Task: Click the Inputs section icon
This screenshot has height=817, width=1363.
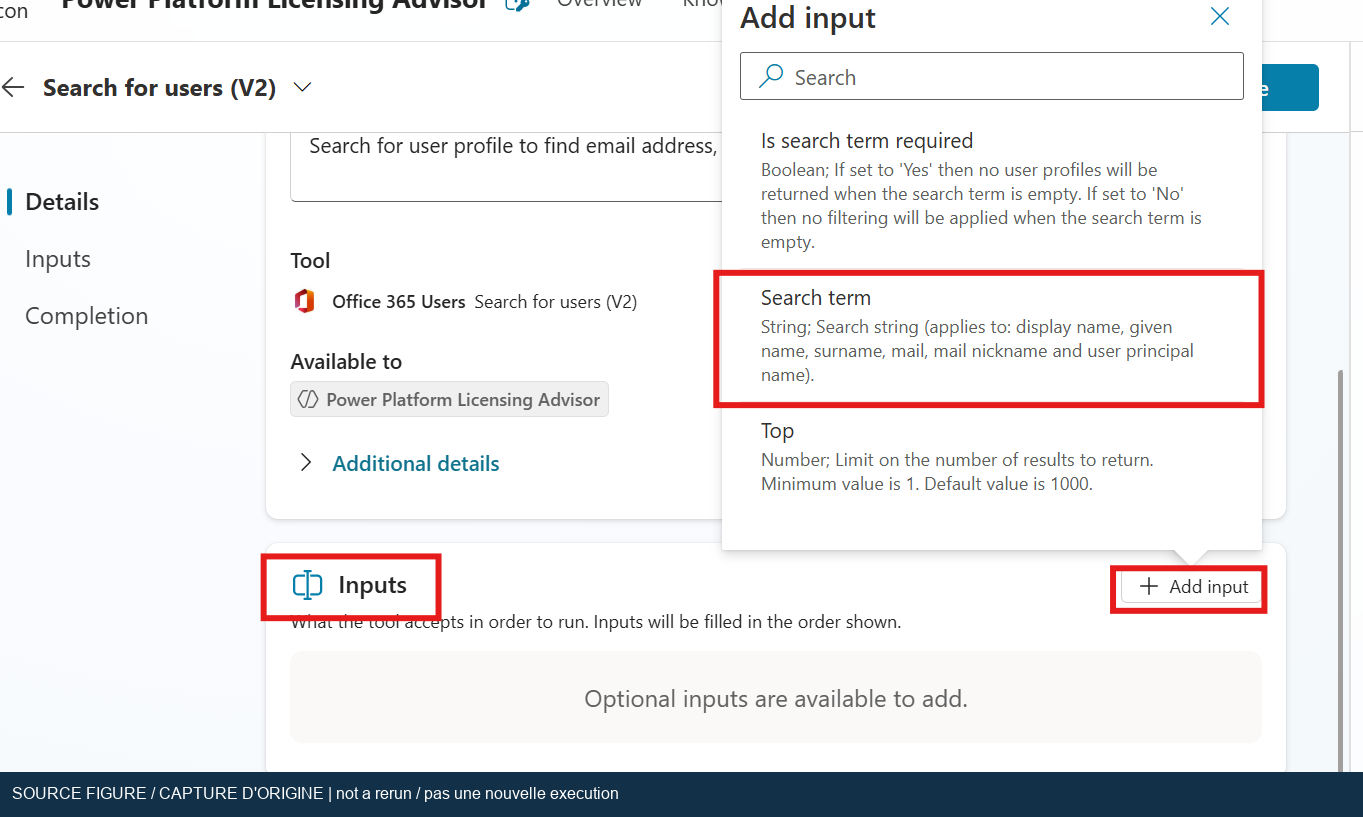Action: [307, 585]
